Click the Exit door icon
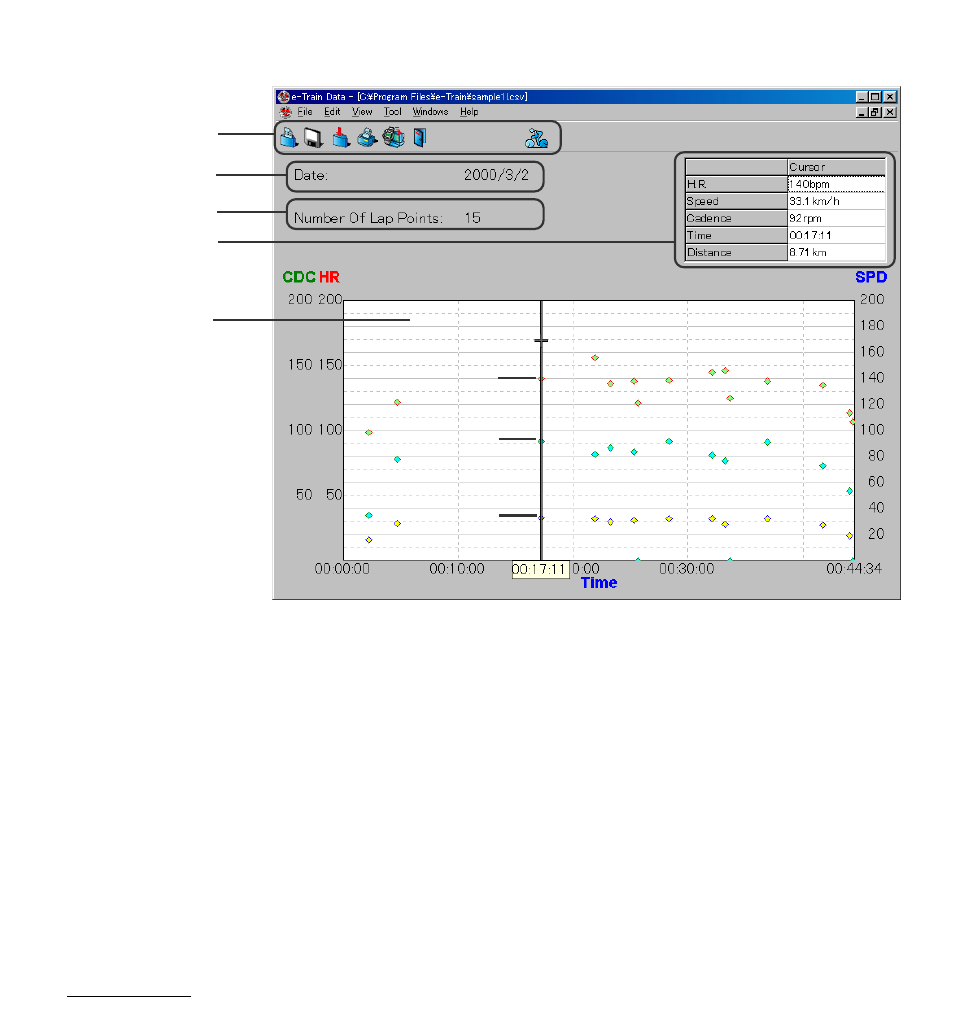 pyautogui.click(x=420, y=138)
